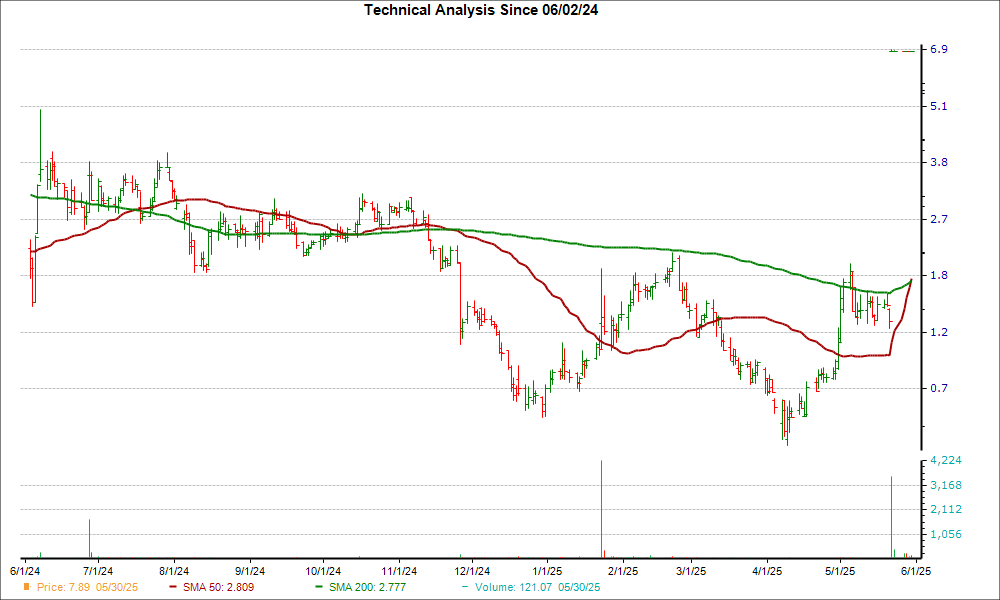Viewport: 1000px width, 600px height.
Task: Click the green SMA 200 legend dash
Action: 320,587
